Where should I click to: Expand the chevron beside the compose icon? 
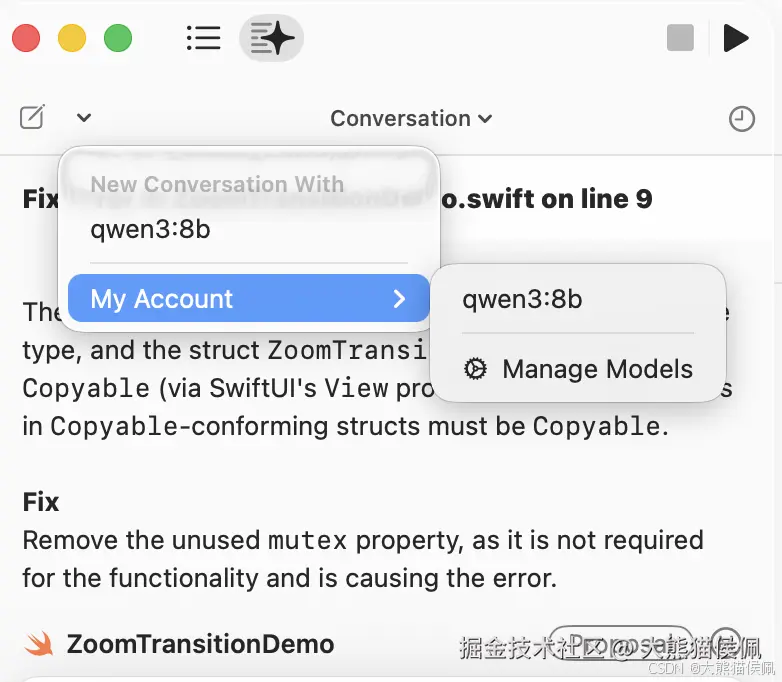[x=84, y=118]
